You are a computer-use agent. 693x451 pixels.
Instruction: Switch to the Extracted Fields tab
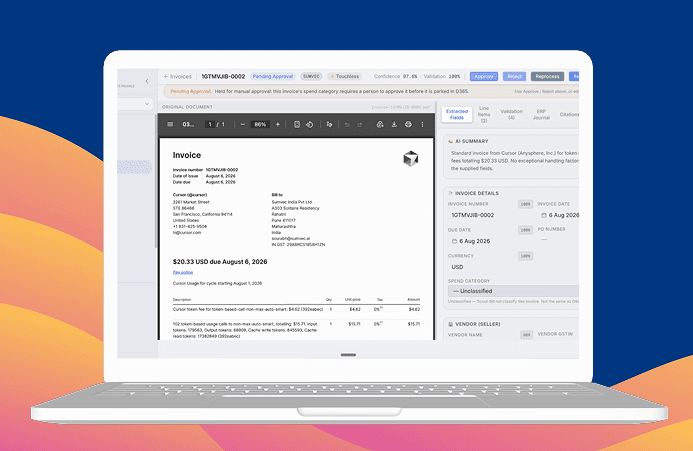pos(457,115)
